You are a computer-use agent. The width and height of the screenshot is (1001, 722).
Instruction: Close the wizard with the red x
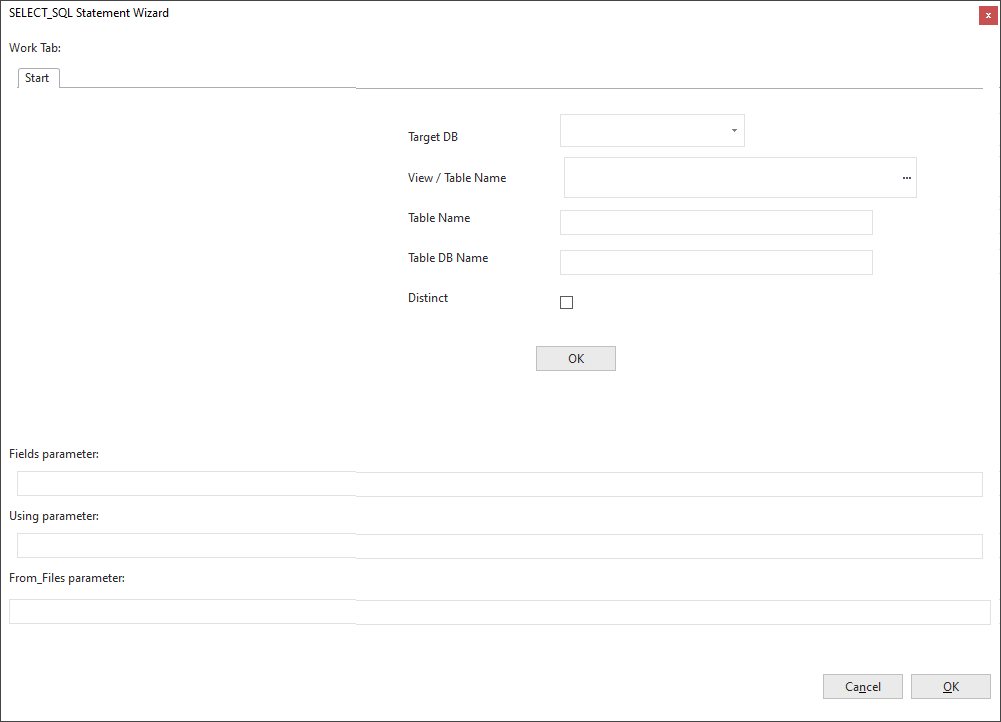(x=988, y=15)
